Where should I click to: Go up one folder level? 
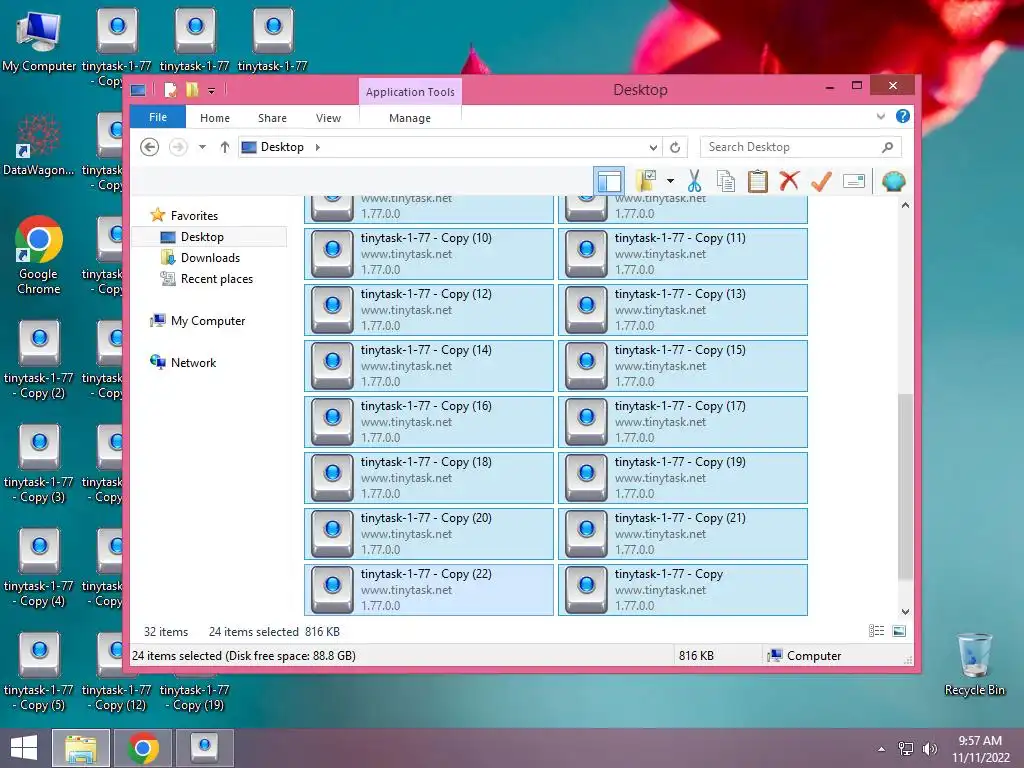click(225, 147)
